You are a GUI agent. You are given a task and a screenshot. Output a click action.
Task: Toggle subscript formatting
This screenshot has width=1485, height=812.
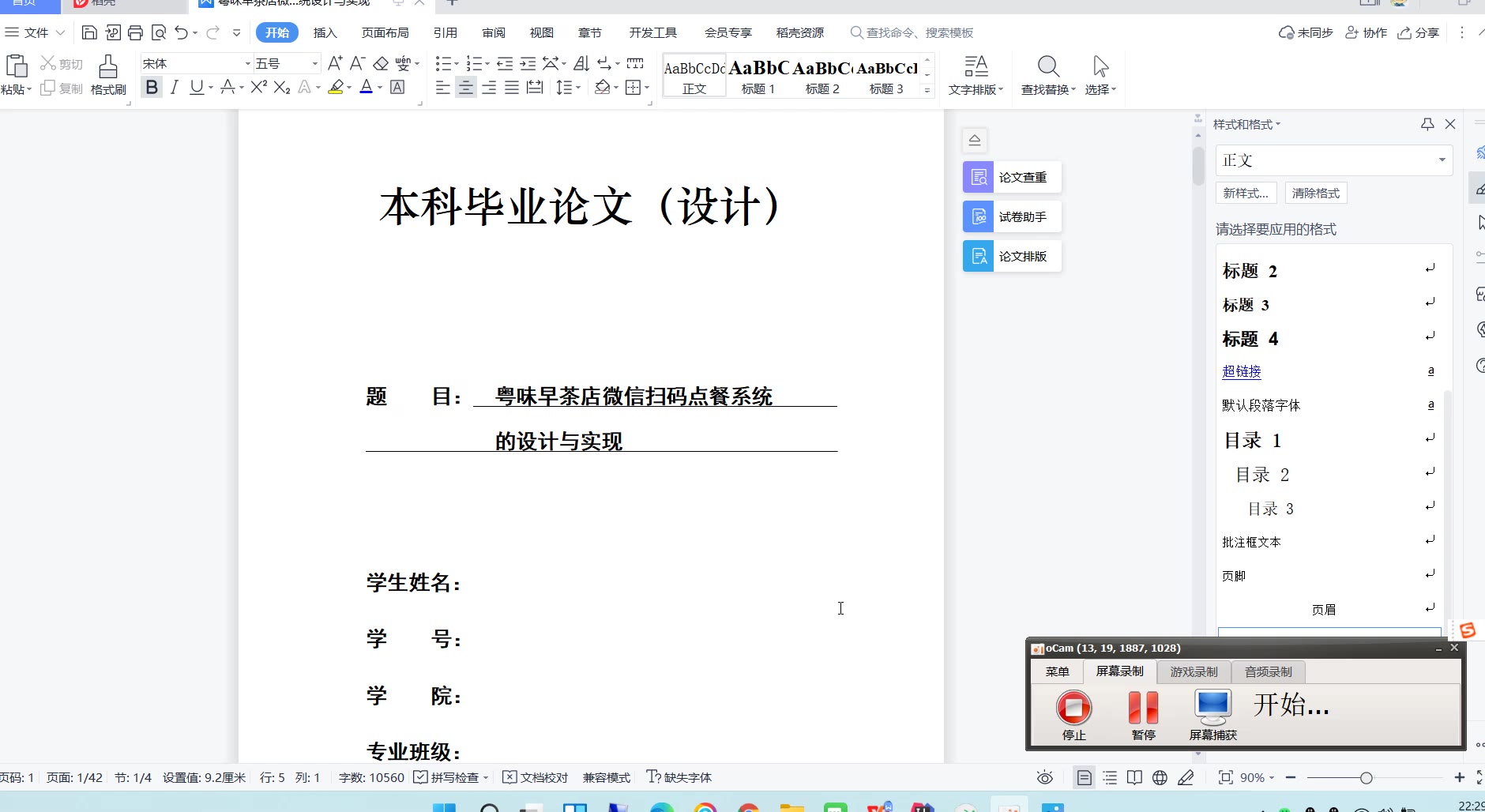tap(282, 87)
